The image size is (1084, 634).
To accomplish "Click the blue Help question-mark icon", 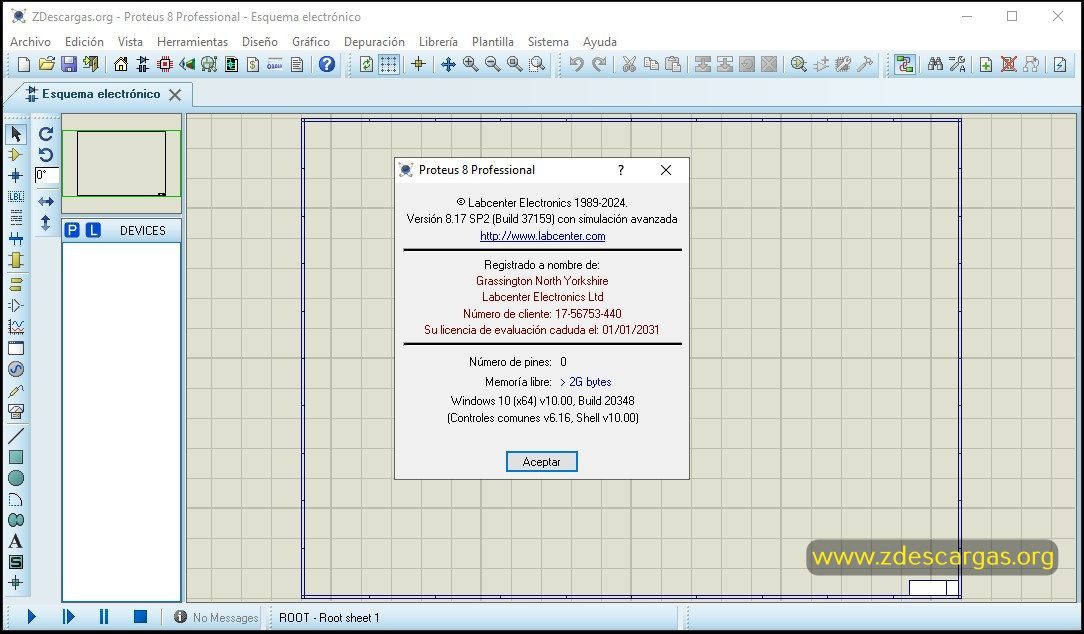I will coord(327,64).
